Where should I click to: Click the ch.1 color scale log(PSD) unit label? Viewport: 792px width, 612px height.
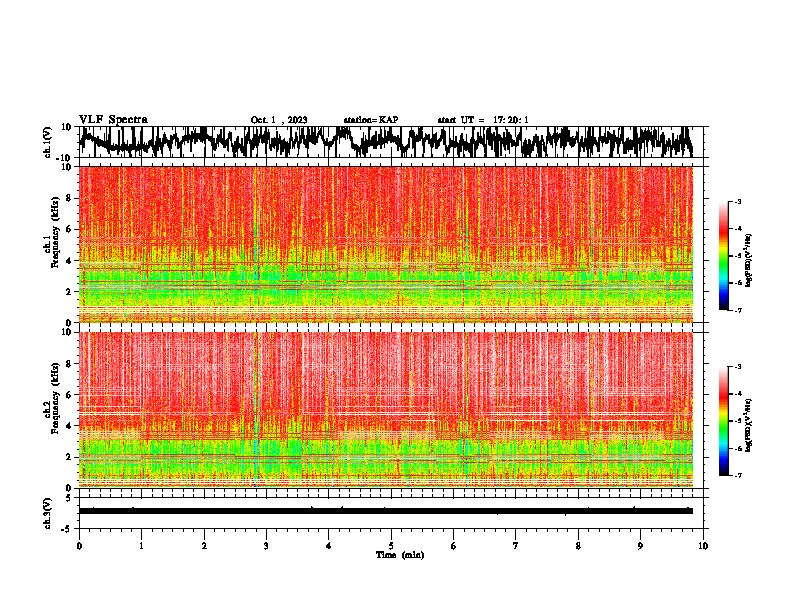(x=749, y=261)
